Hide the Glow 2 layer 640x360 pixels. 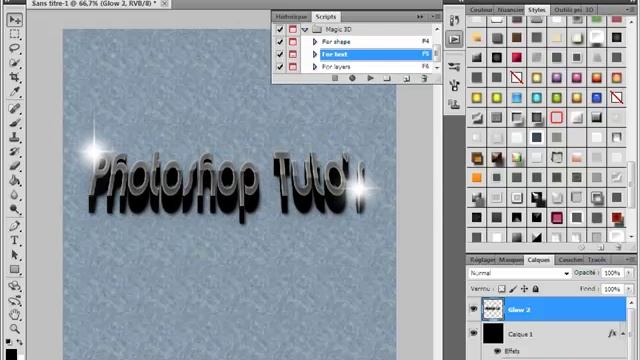pyautogui.click(x=473, y=309)
